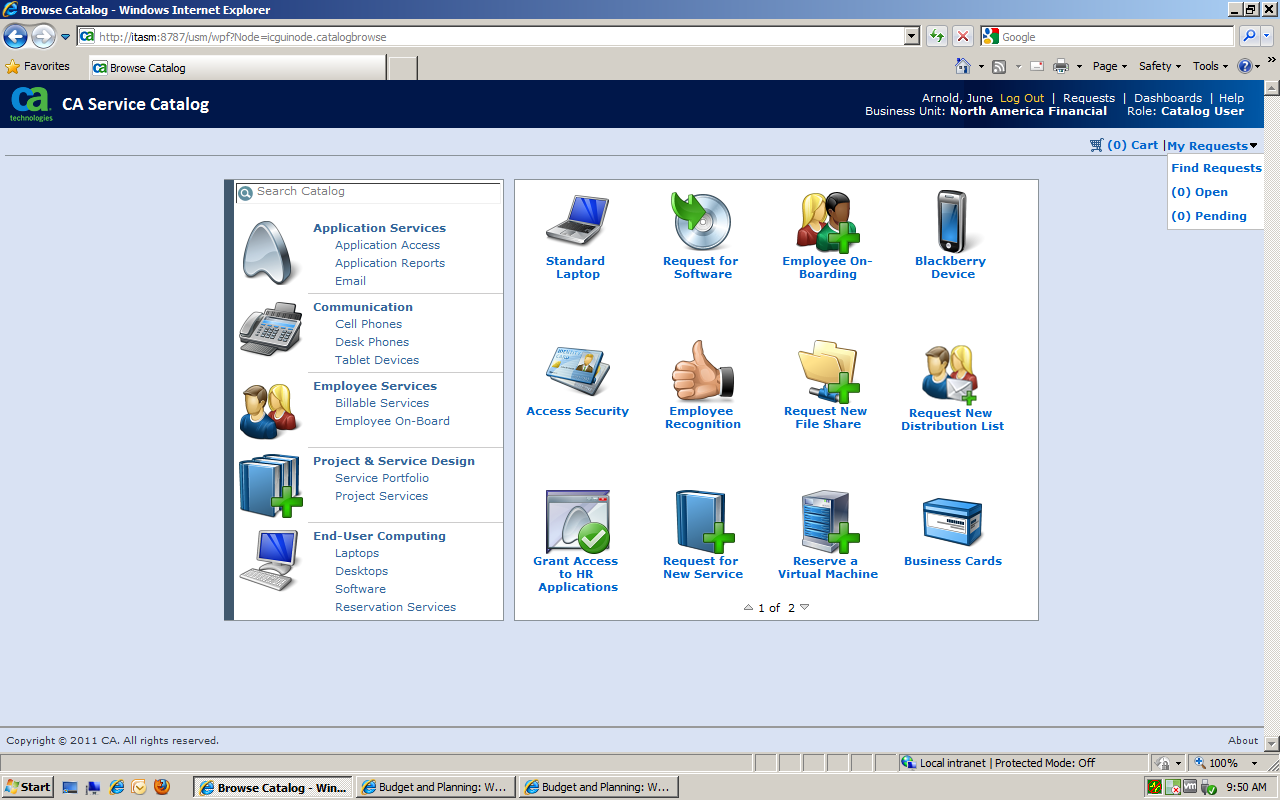Select Employee Recognition thumbs-up icon
The image size is (1280, 800).
(702, 370)
